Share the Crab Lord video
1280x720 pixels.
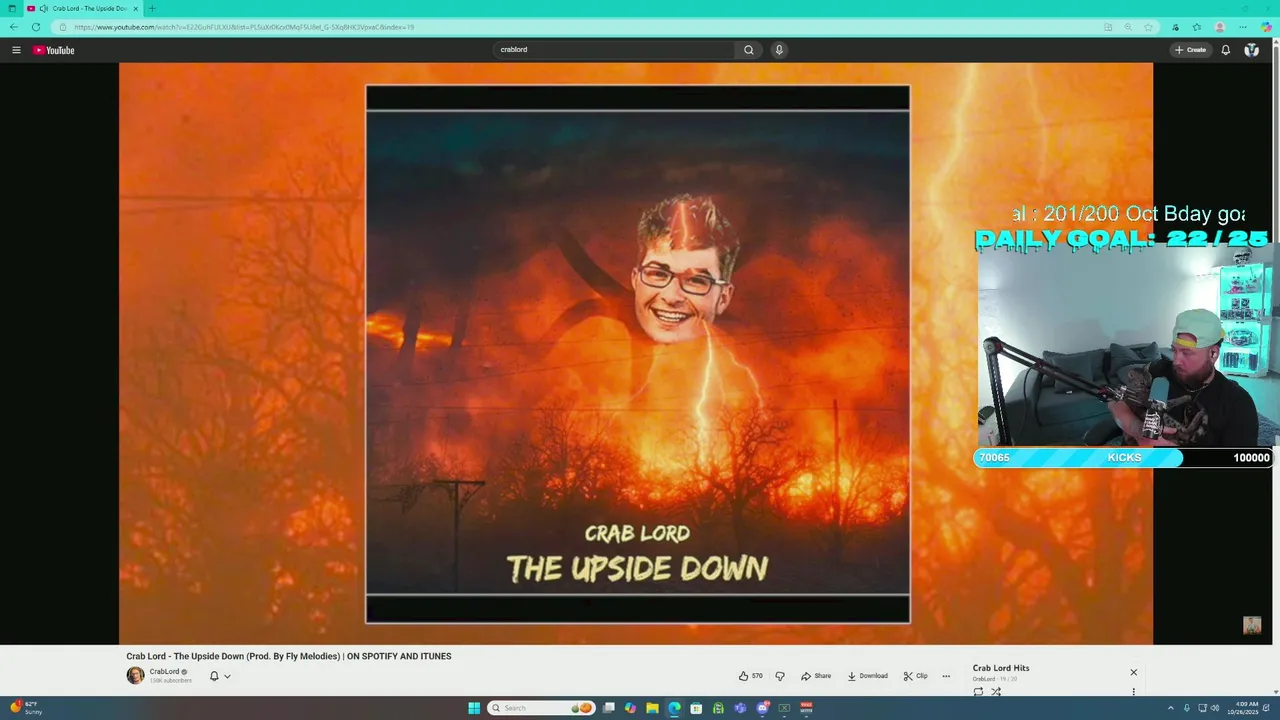click(x=816, y=676)
